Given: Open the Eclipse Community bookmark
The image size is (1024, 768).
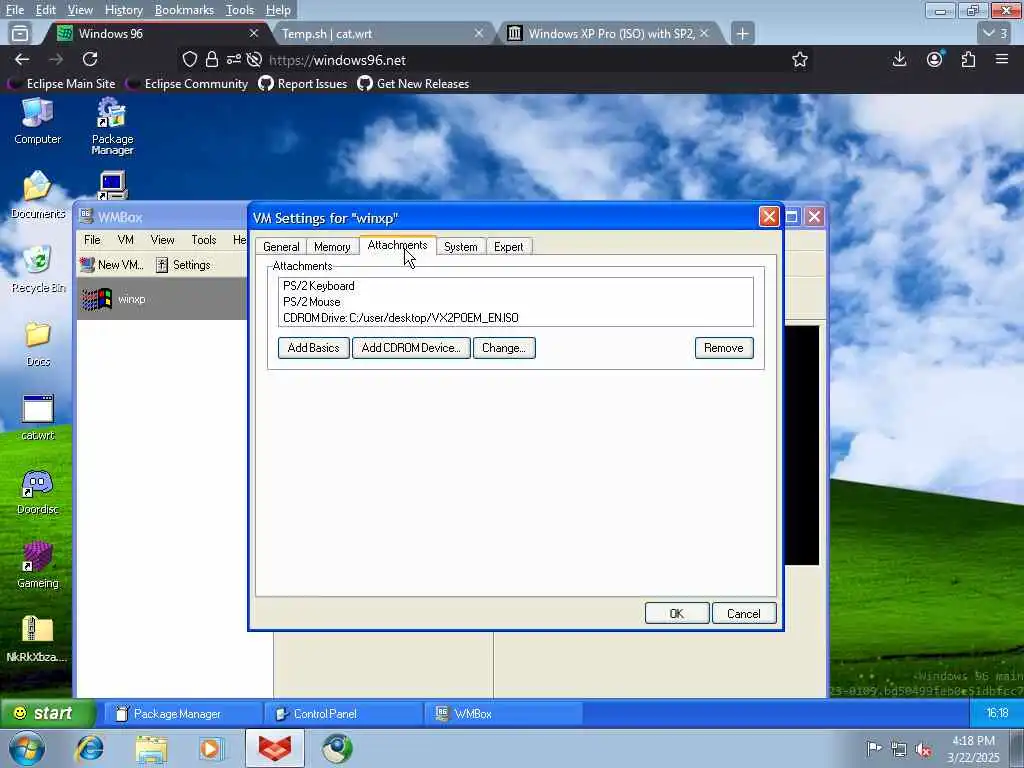Looking at the screenshot, I should (187, 84).
